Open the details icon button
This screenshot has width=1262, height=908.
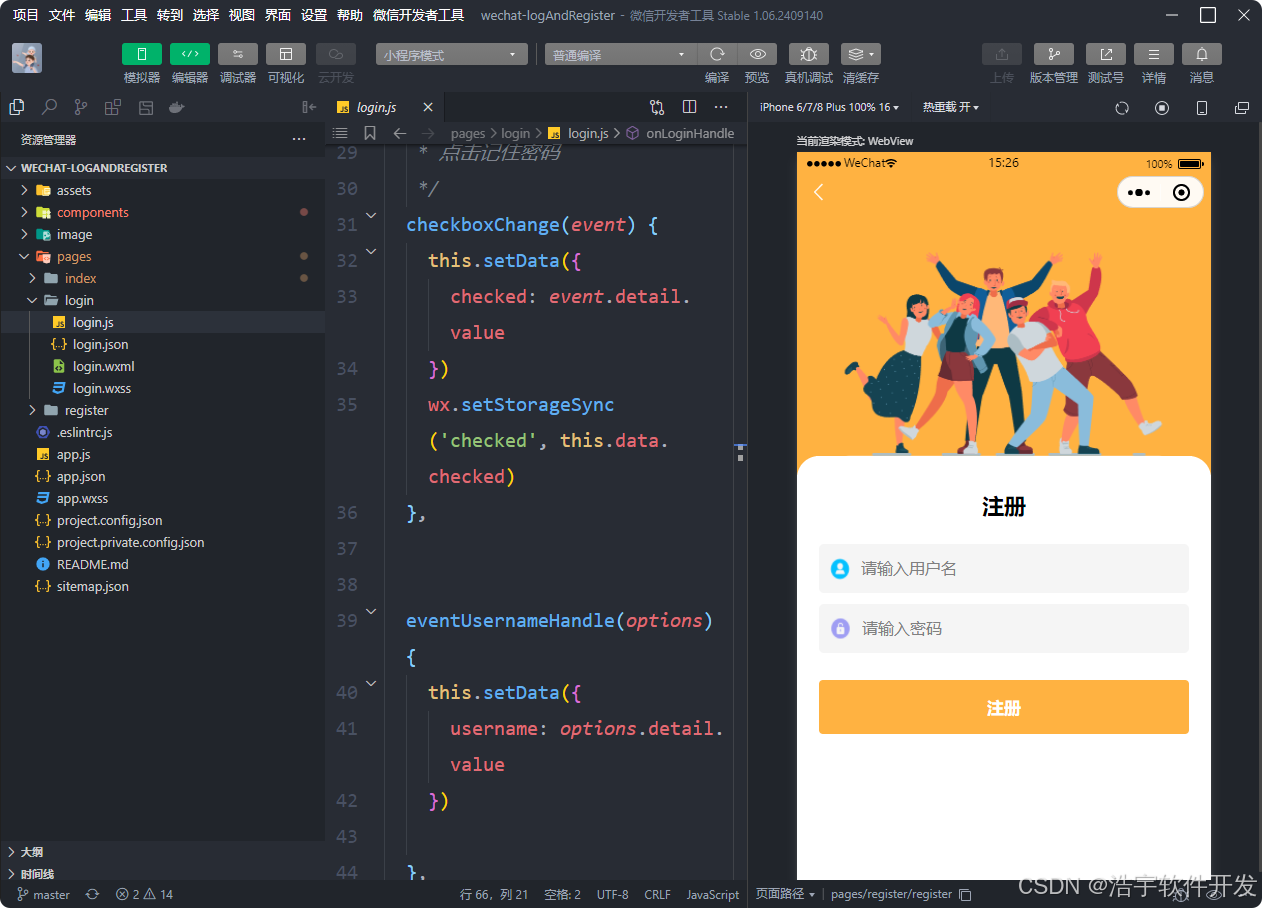point(1153,54)
